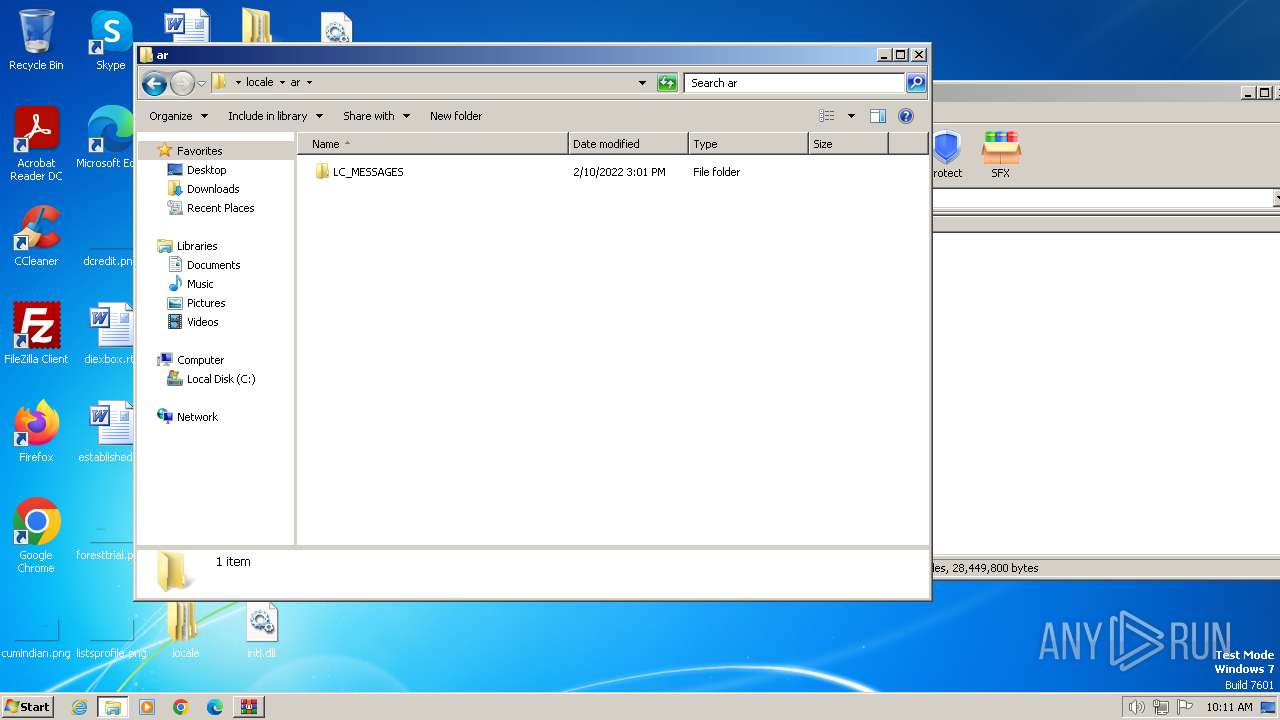Sort by the Name column header
Viewport: 1280px width, 720px height.
432,144
